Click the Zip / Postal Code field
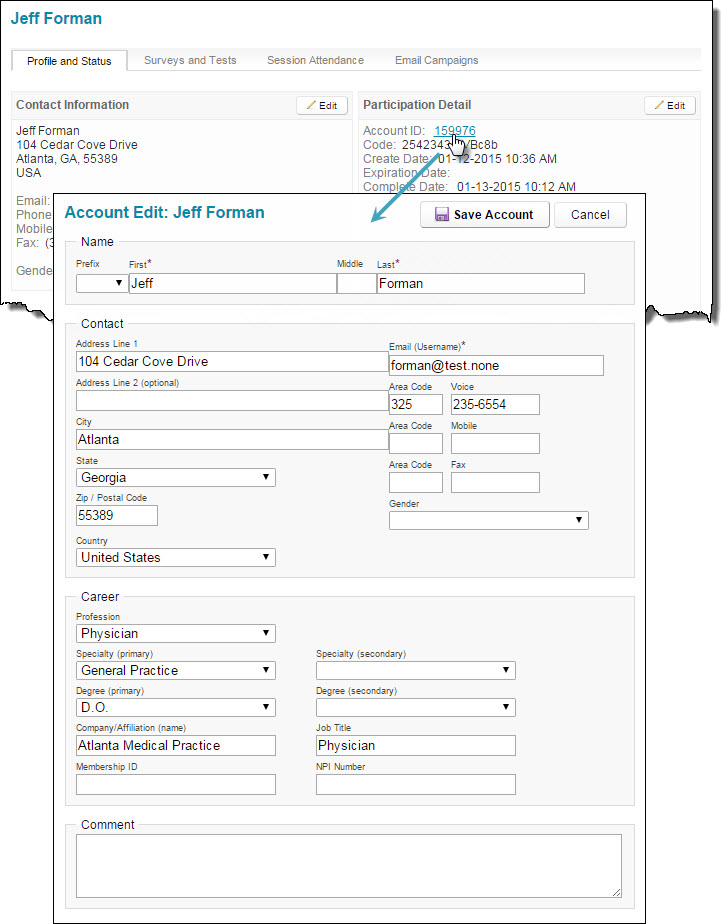The image size is (721, 924). tap(117, 516)
